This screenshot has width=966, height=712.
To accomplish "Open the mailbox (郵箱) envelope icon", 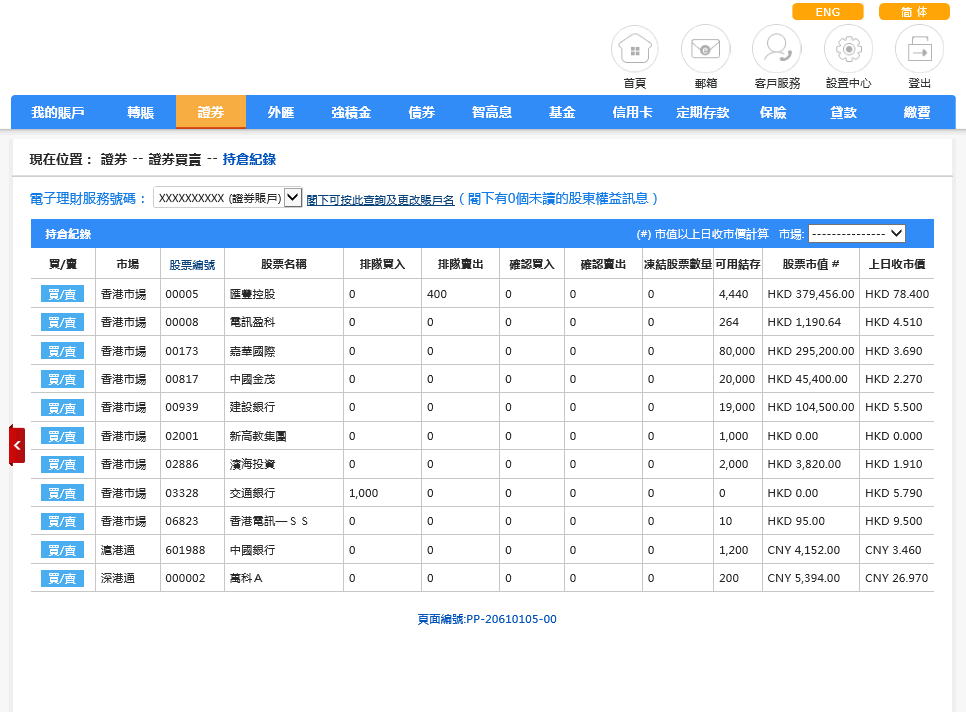I will point(706,49).
